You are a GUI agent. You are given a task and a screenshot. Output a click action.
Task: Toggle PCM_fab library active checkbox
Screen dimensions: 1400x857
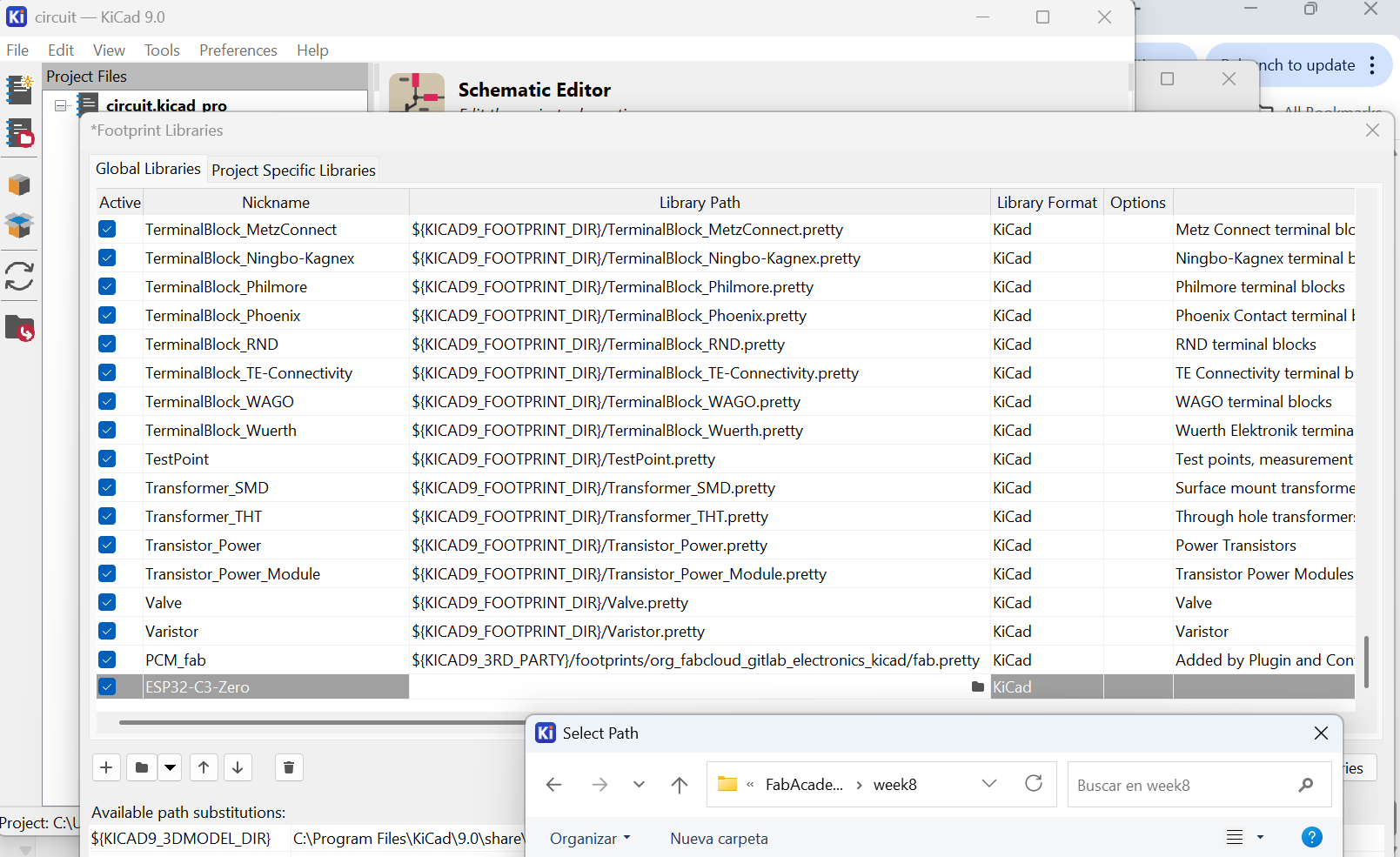(107, 659)
